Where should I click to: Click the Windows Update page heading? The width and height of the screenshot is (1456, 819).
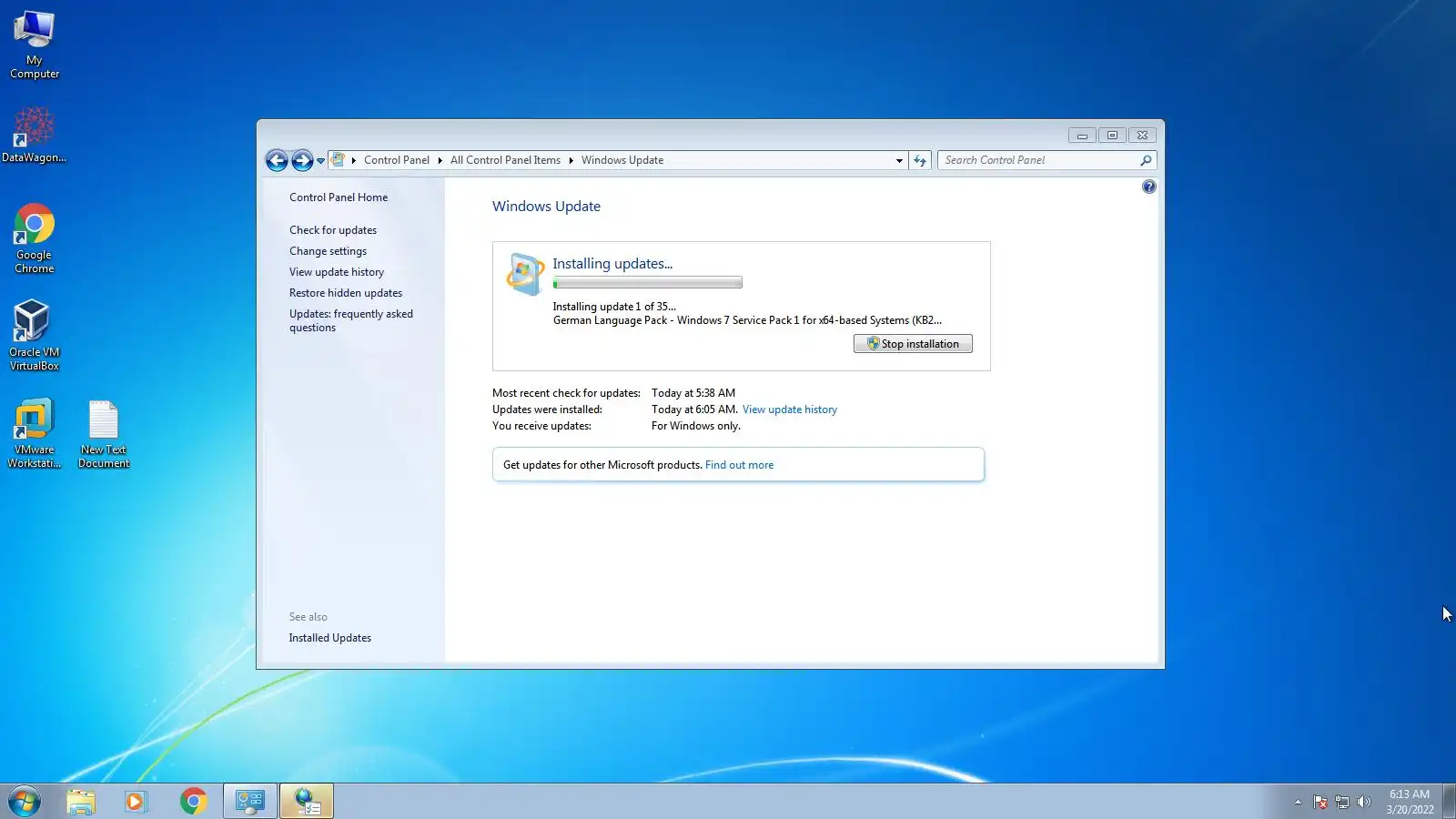(546, 207)
